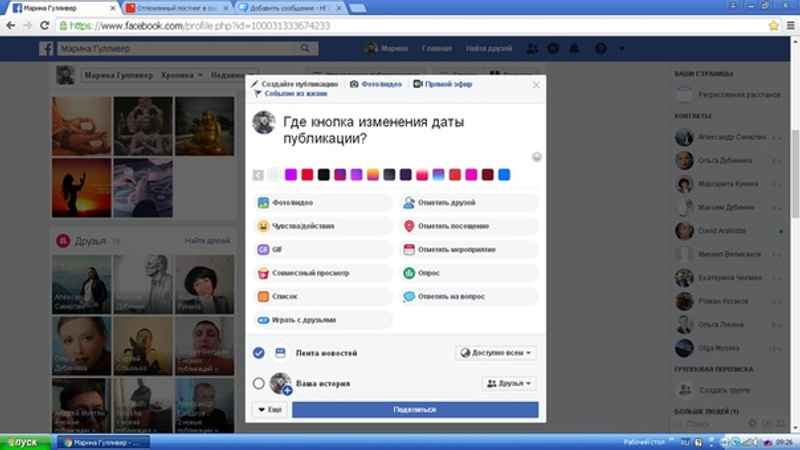The height and width of the screenshot is (450, 800).
Task: Pick the black background color swatch
Action: coord(323,175)
